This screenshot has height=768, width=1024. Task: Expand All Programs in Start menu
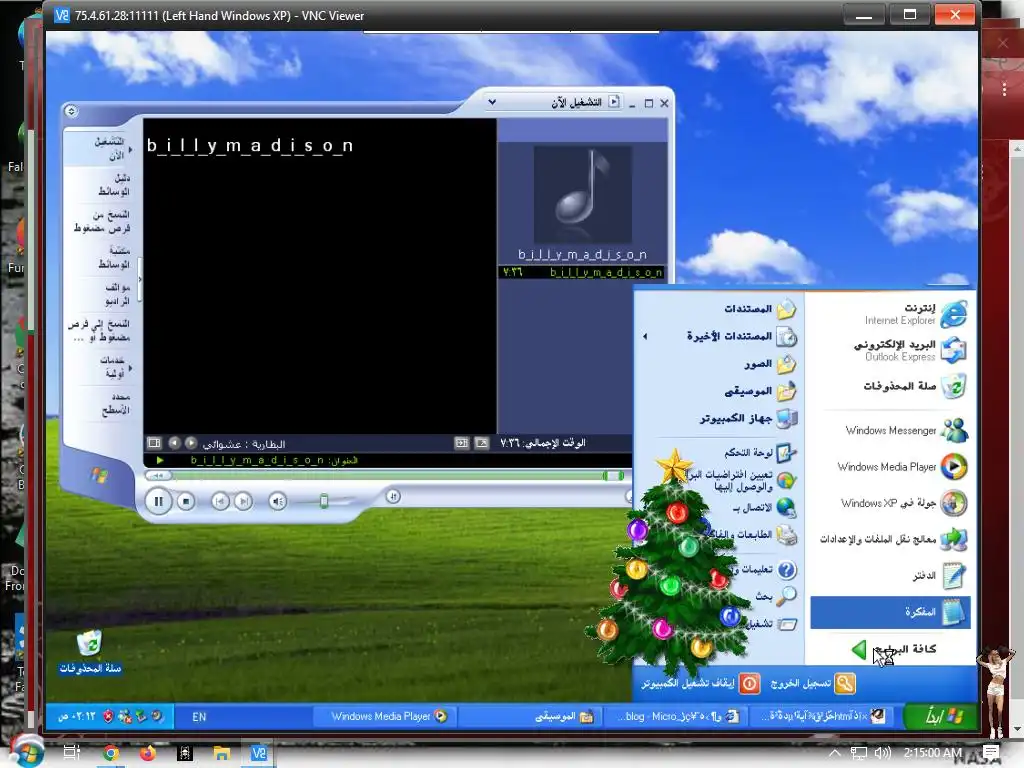895,649
